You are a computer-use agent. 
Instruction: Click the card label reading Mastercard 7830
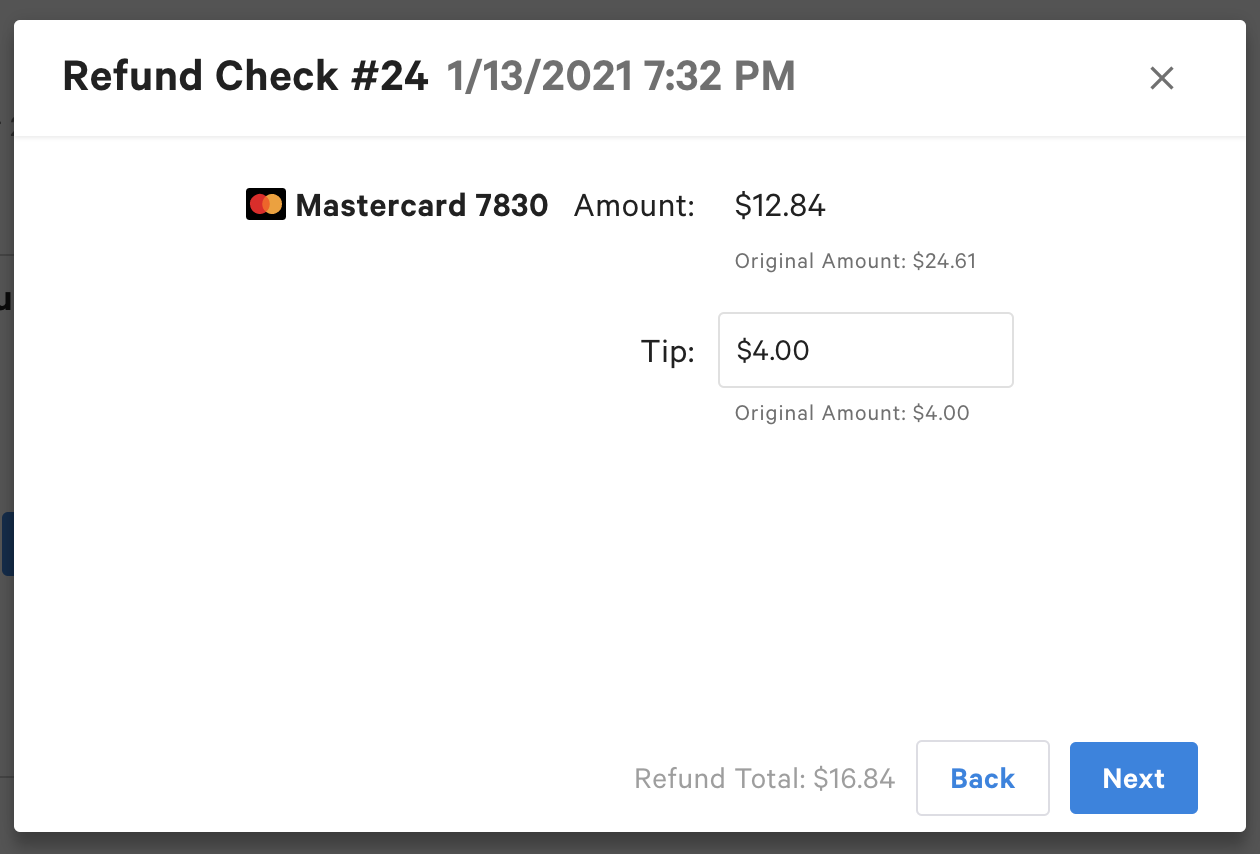pos(421,205)
